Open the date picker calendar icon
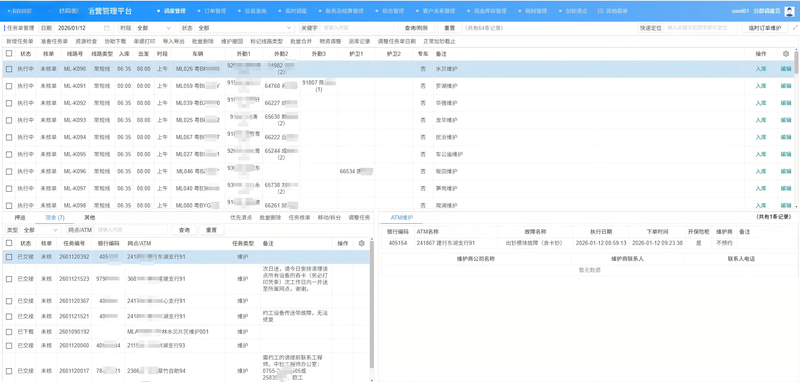 point(106,28)
